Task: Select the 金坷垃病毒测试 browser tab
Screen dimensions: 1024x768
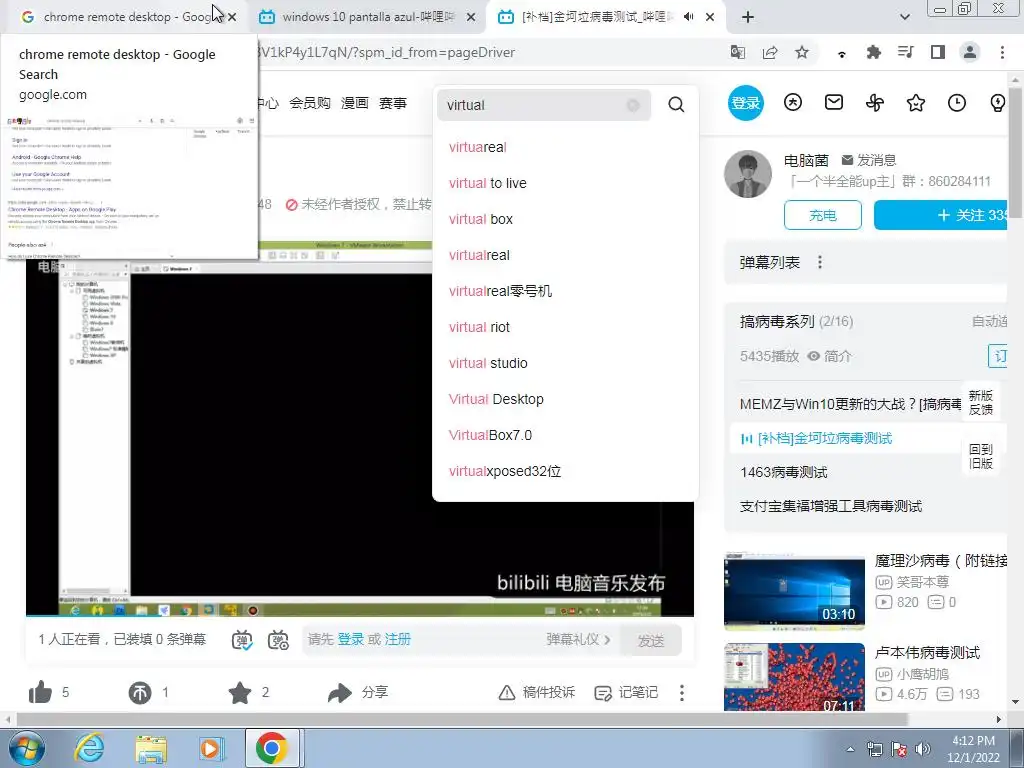Action: pyautogui.click(x=604, y=17)
